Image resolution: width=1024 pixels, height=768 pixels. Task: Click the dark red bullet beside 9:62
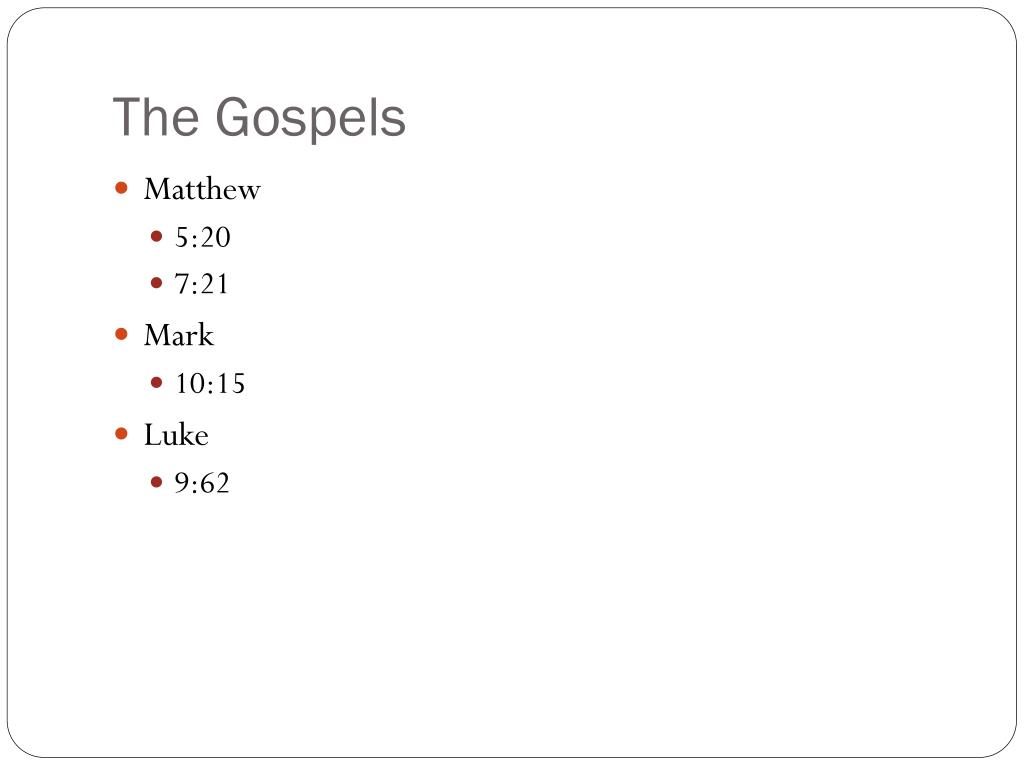point(156,483)
